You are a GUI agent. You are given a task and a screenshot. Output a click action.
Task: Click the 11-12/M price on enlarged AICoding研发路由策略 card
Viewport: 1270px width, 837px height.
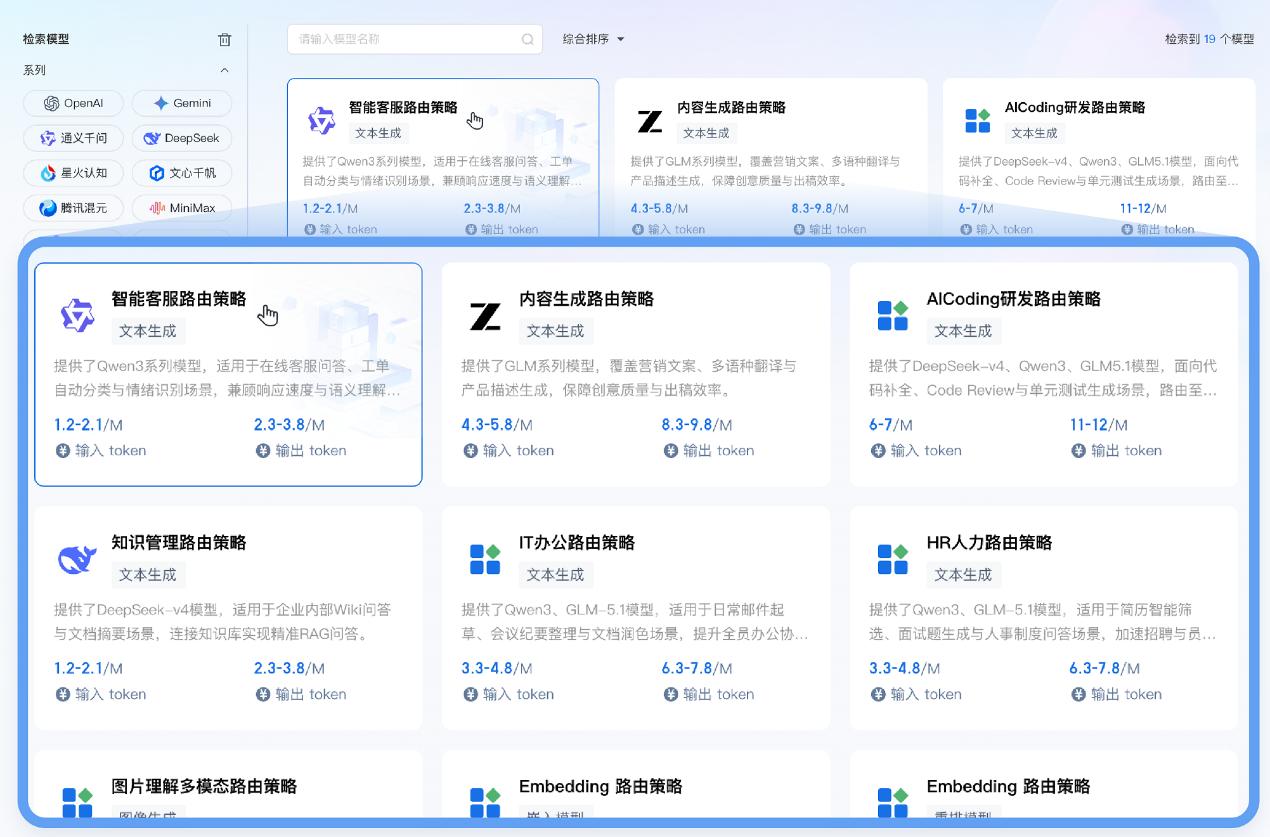pos(1099,425)
